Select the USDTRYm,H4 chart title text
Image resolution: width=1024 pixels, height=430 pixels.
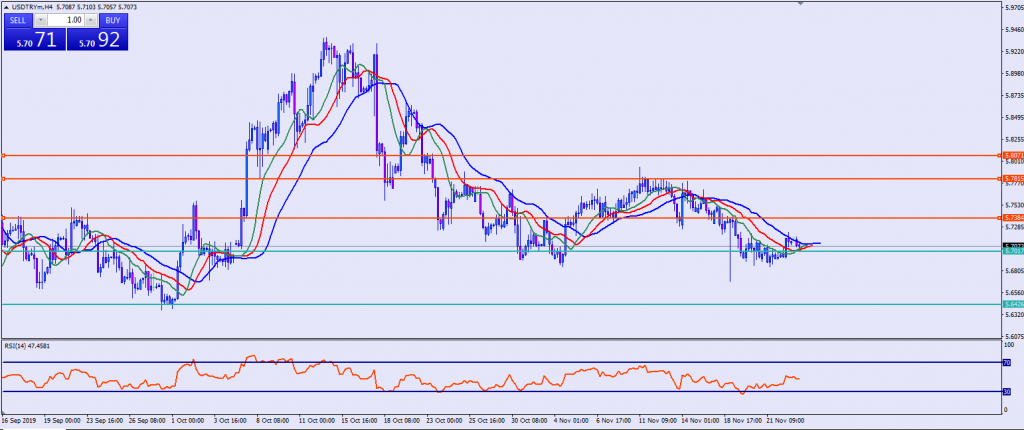click(x=35, y=8)
